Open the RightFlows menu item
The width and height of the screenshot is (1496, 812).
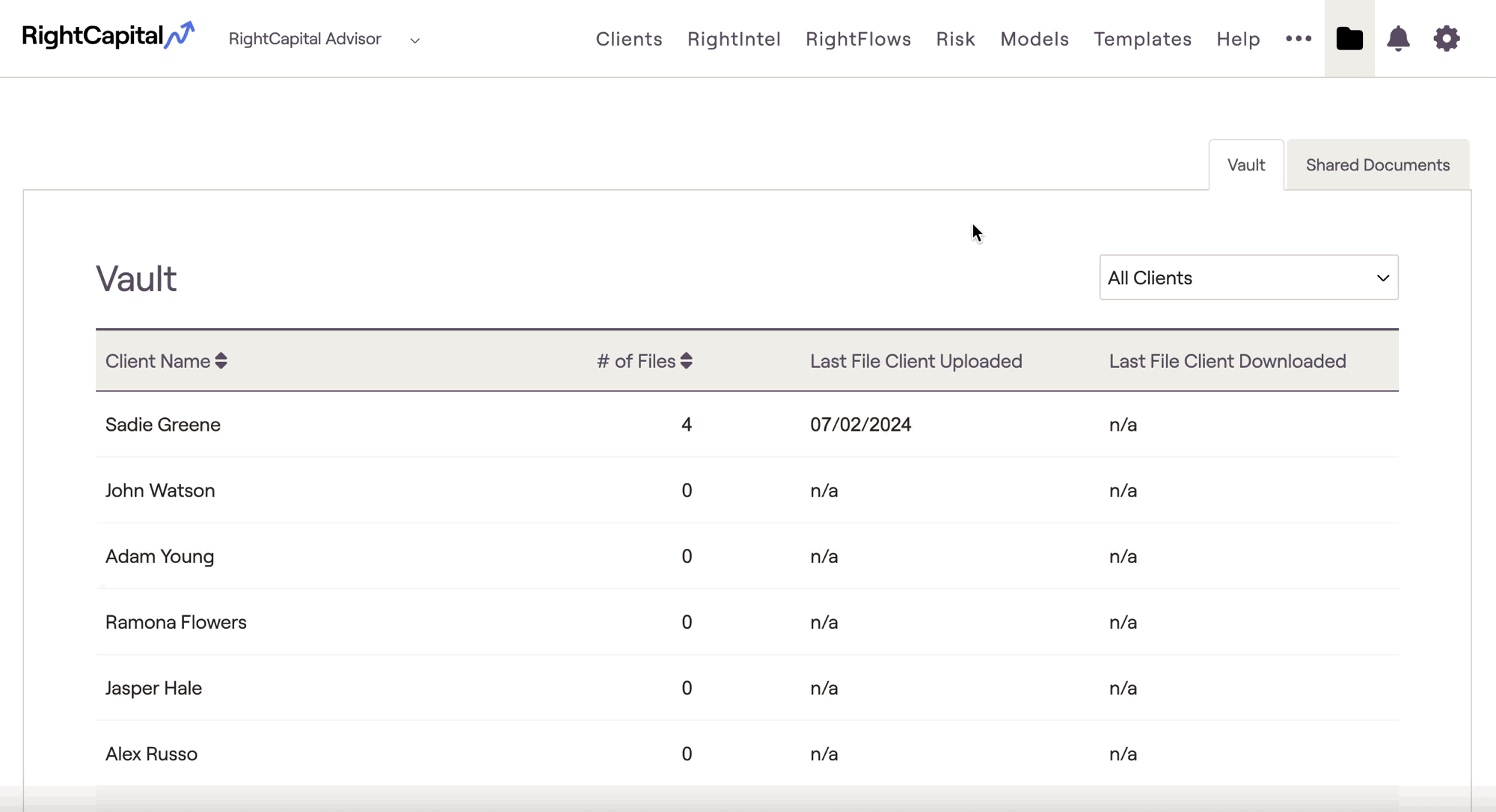point(858,39)
